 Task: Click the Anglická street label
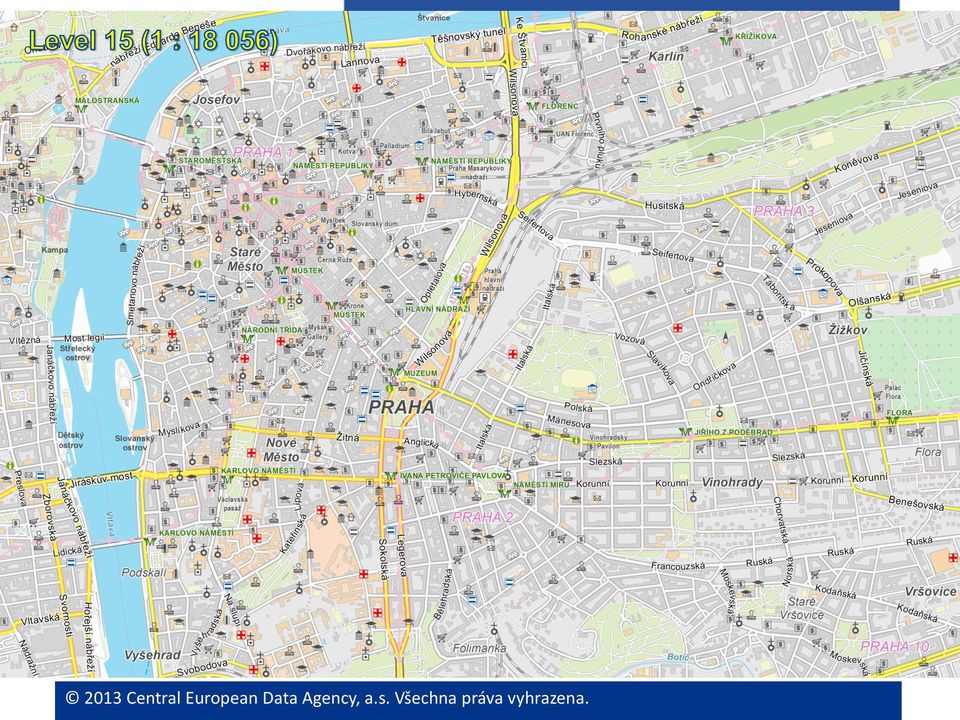(421, 443)
